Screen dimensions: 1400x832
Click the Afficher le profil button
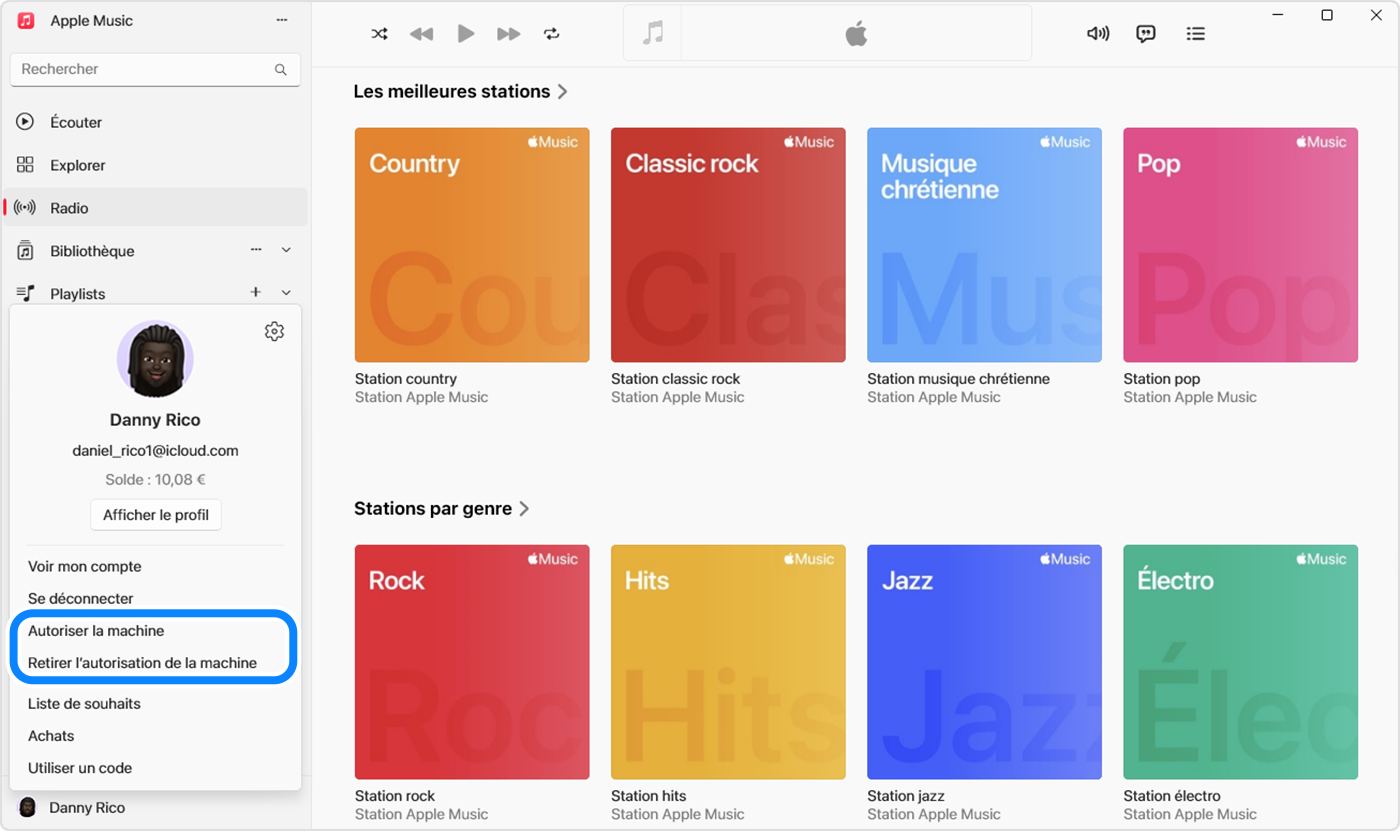[x=155, y=515]
